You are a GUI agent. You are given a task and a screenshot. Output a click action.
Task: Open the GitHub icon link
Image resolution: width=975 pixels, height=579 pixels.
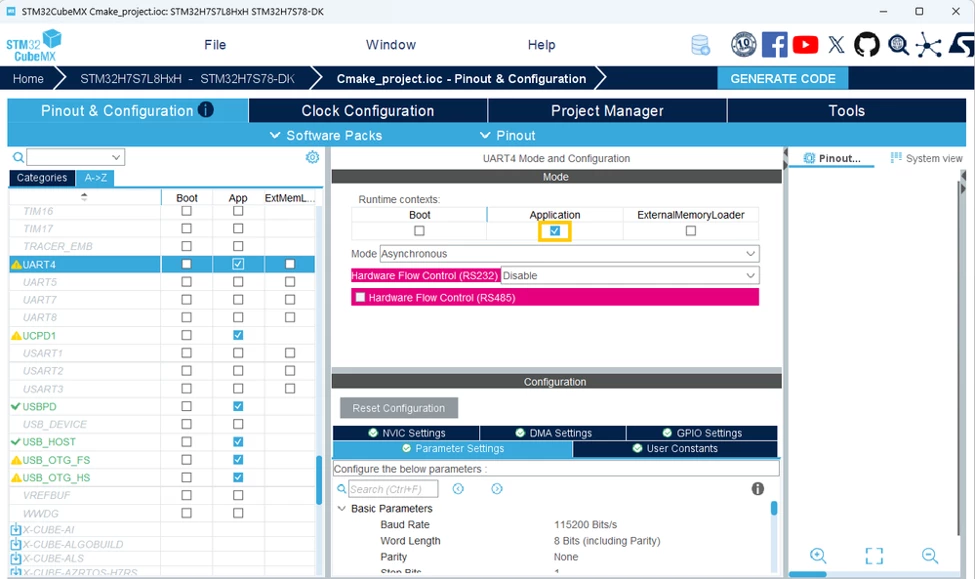[x=867, y=45]
